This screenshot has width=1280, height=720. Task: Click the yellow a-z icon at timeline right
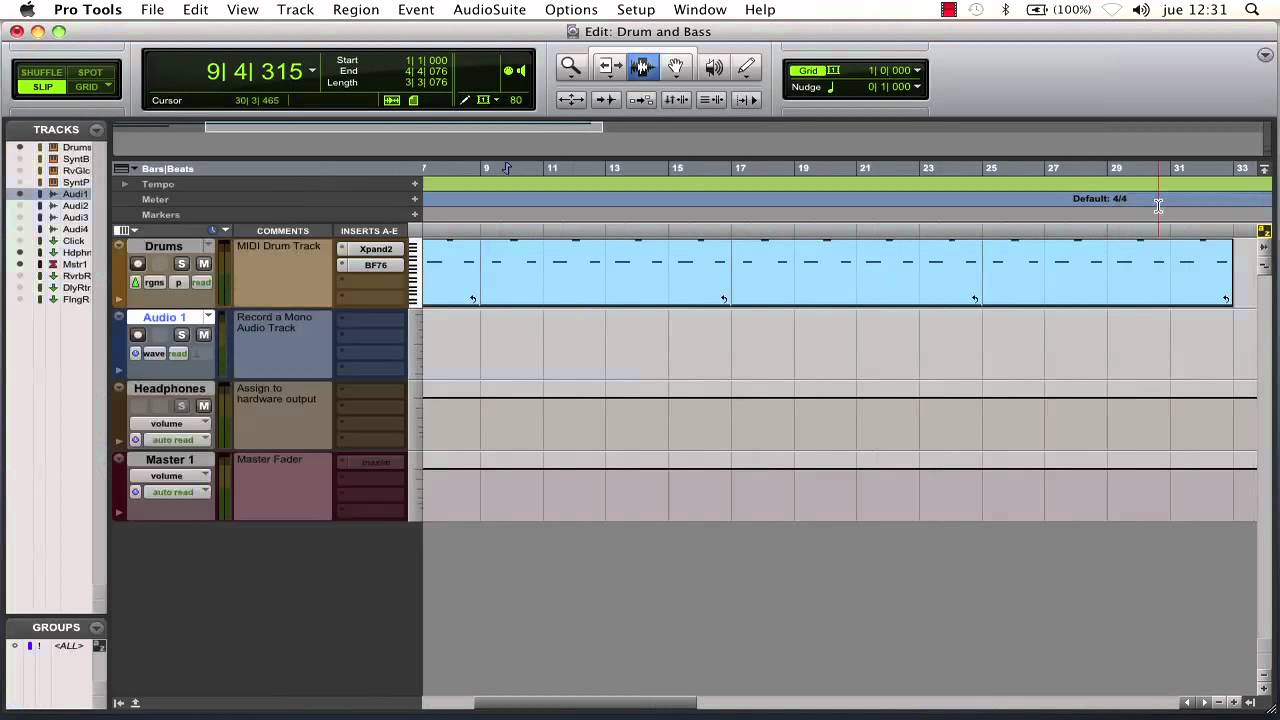[x=1264, y=231]
